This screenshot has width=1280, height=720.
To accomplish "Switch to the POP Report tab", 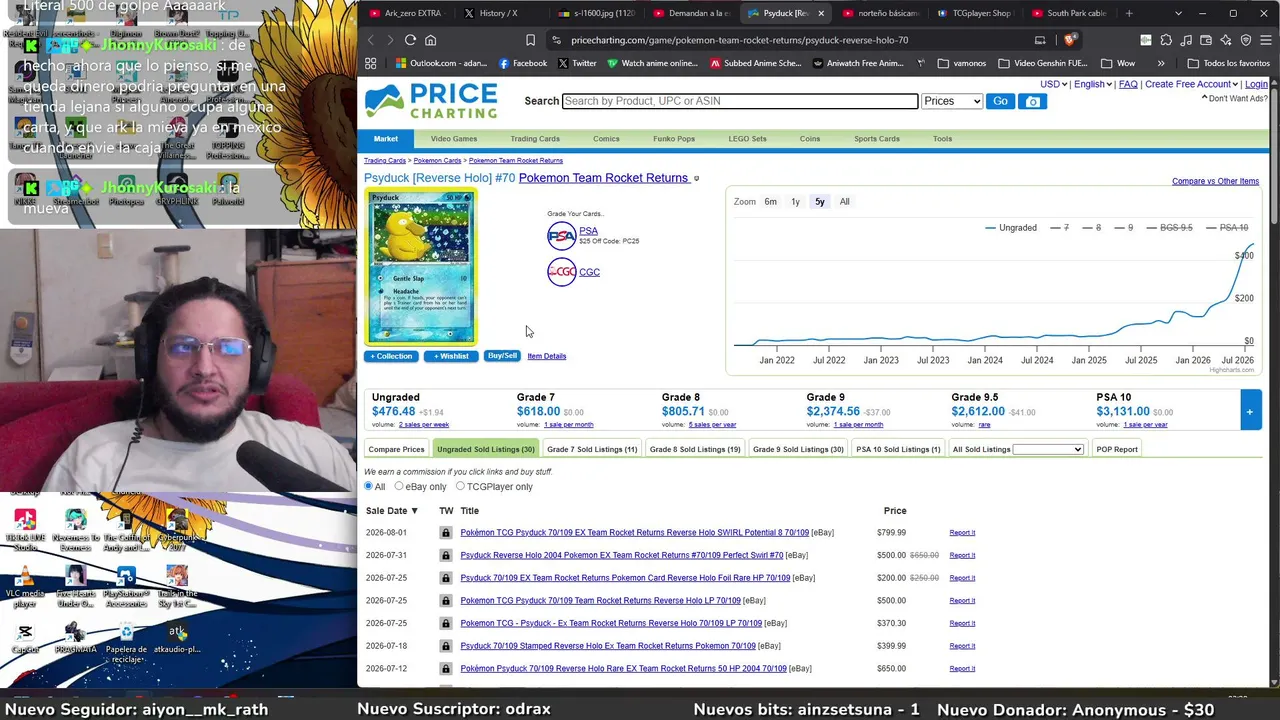I will [1117, 449].
